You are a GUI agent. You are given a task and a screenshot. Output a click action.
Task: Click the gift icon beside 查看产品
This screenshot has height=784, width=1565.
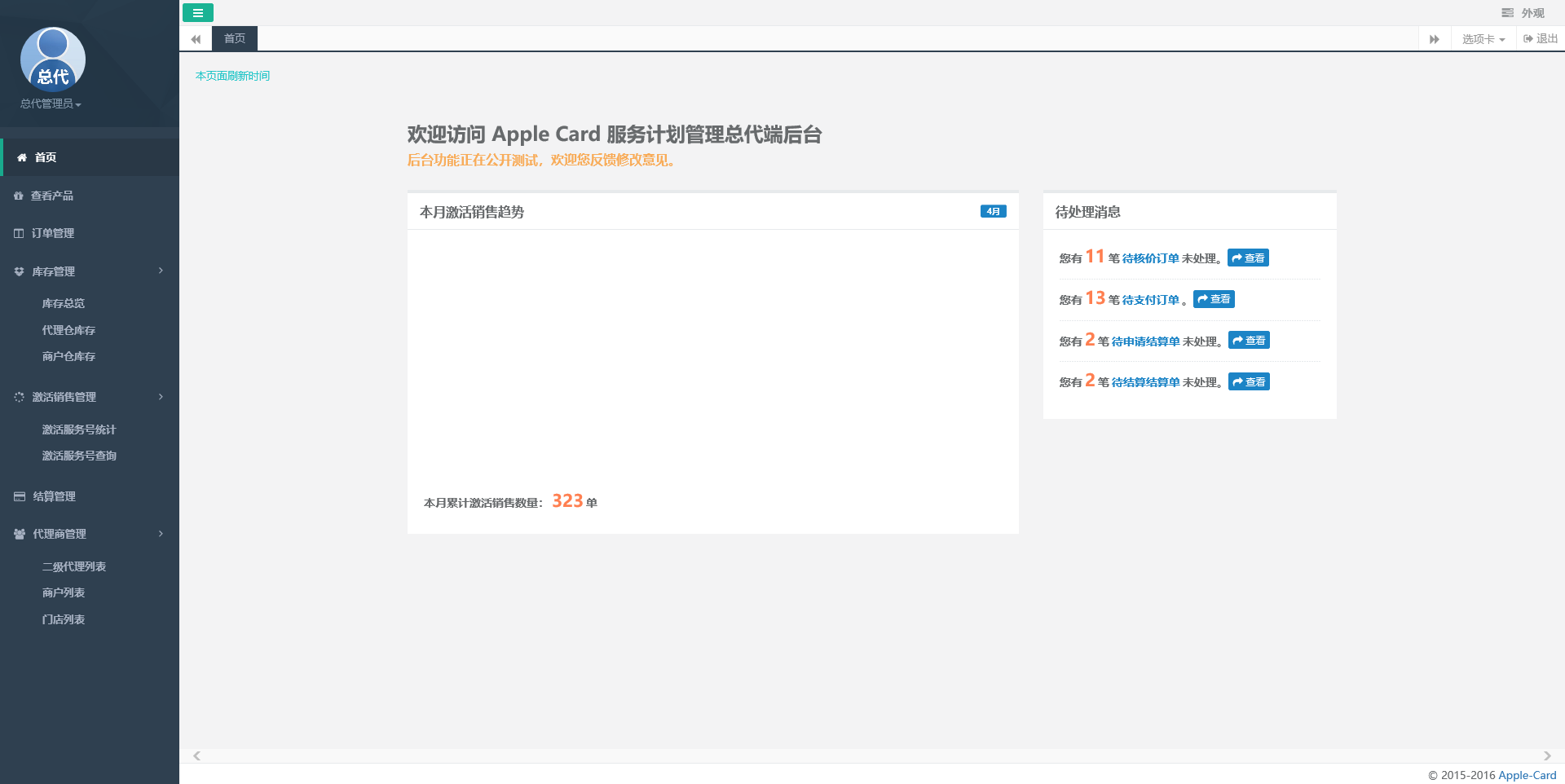(19, 196)
